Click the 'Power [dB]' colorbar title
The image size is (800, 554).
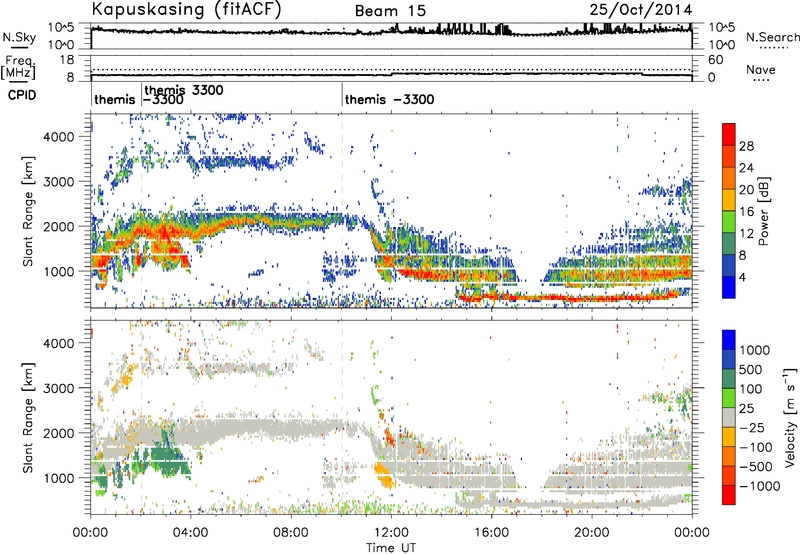[763, 212]
